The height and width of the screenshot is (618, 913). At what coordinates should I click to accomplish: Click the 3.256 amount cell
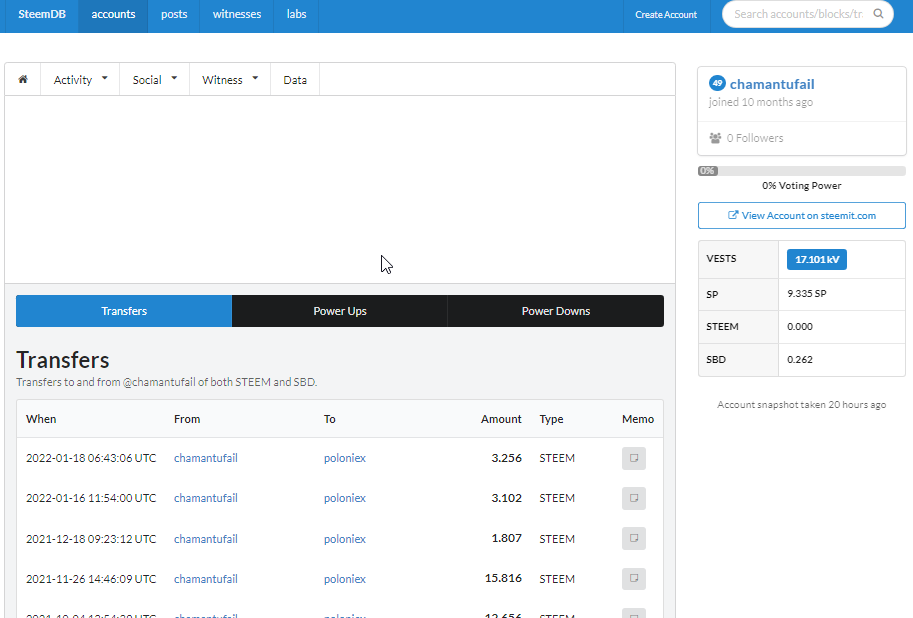click(x=507, y=458)
